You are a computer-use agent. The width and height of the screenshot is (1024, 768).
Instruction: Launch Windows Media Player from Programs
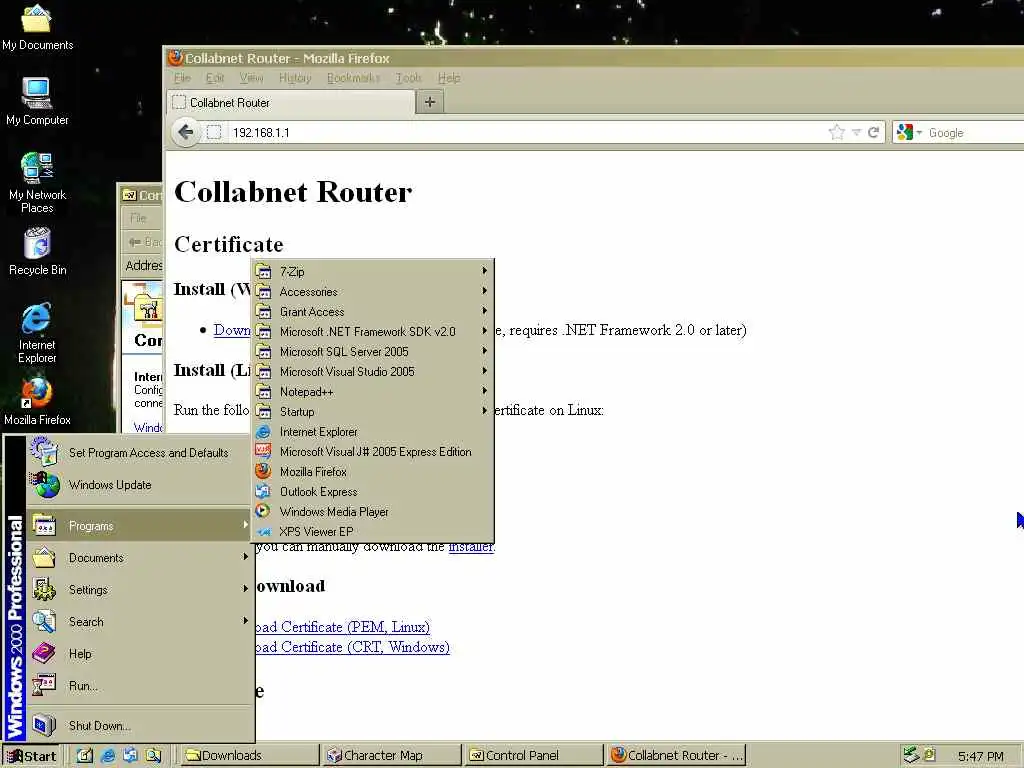[x=373, y=512]
